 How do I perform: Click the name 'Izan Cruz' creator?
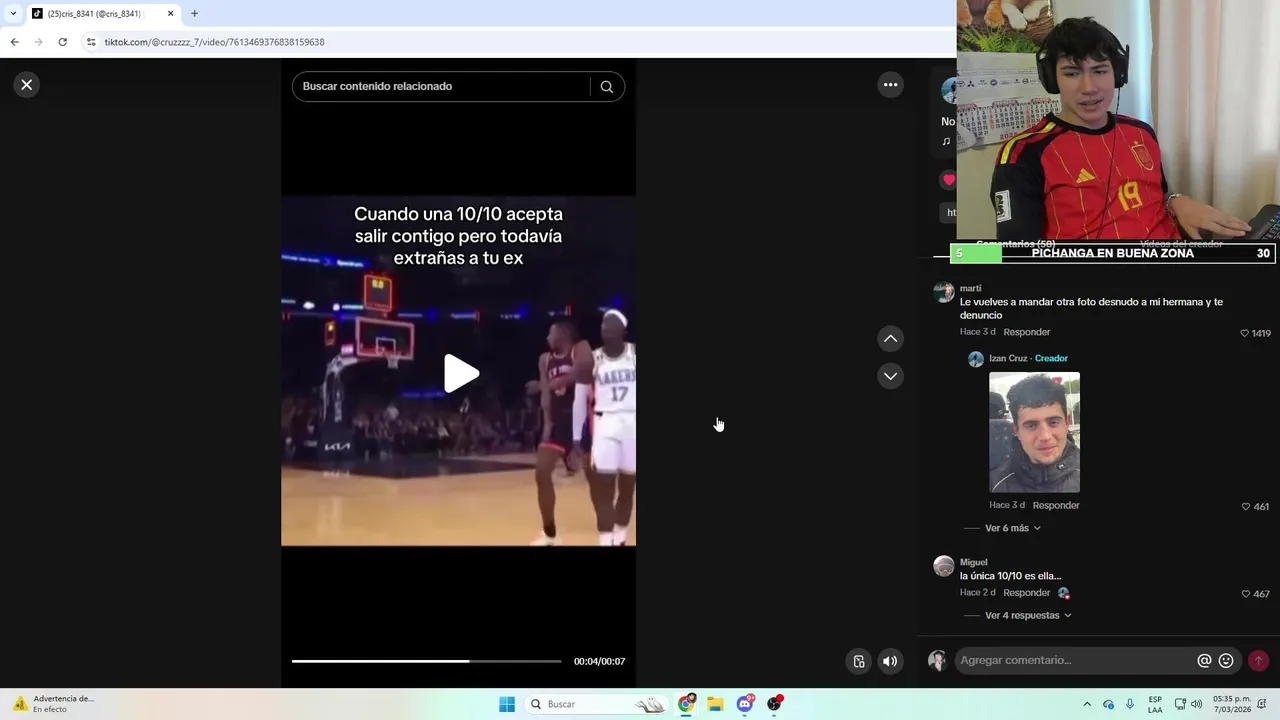click(1008, 358)
